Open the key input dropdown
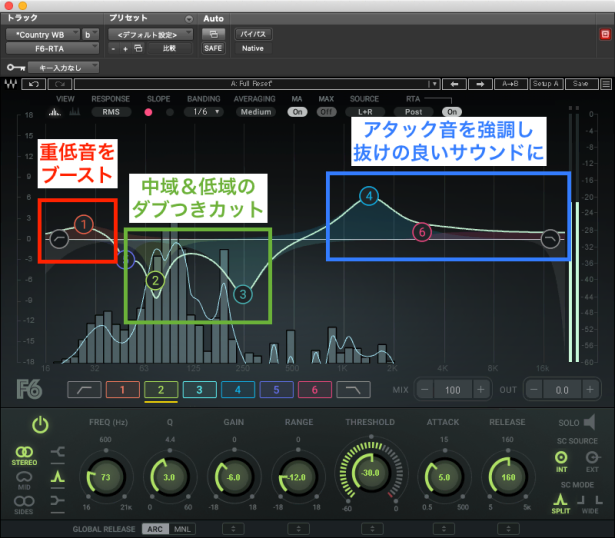Screen dimensions: 615x538 pyautogui.click(x=64, y=68)
